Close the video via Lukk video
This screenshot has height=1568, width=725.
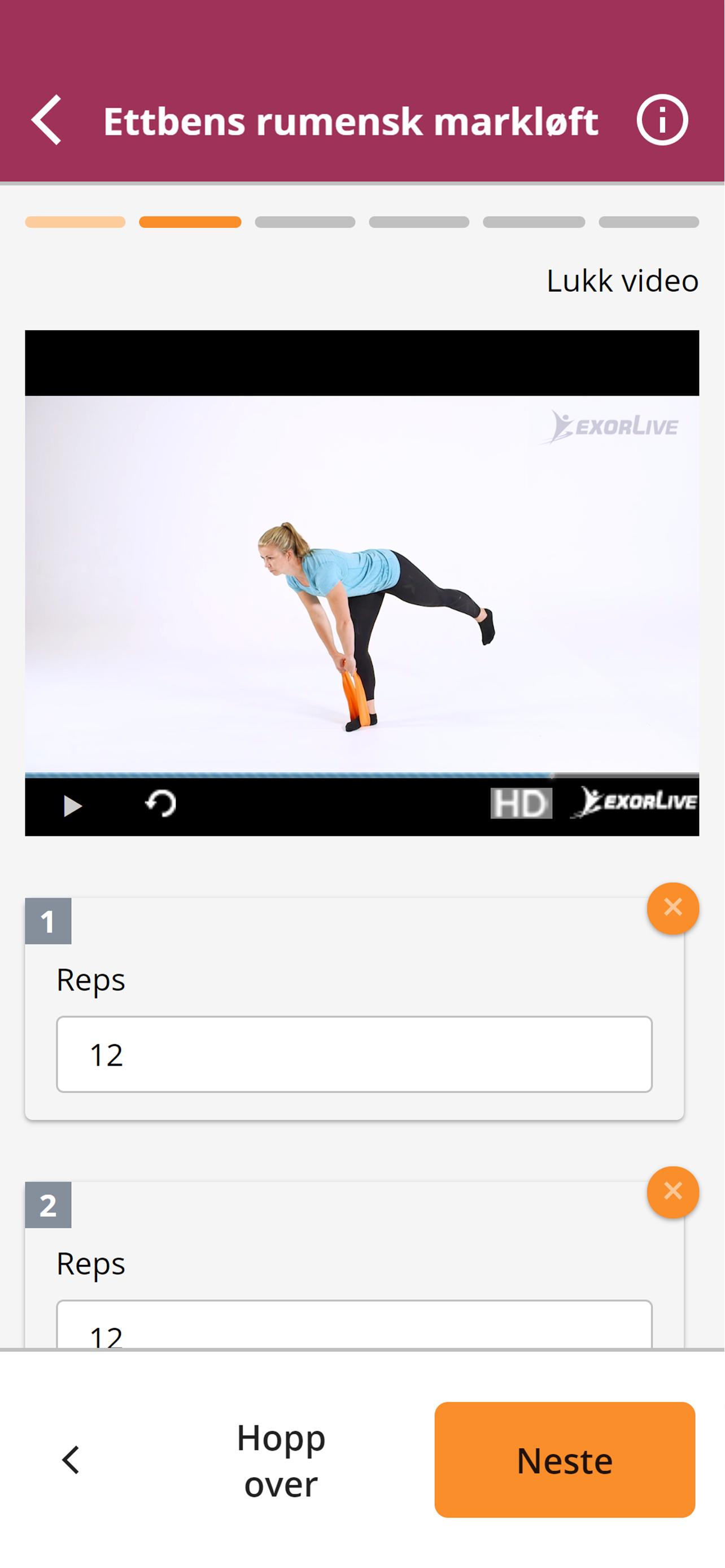[x=622, y=281]
